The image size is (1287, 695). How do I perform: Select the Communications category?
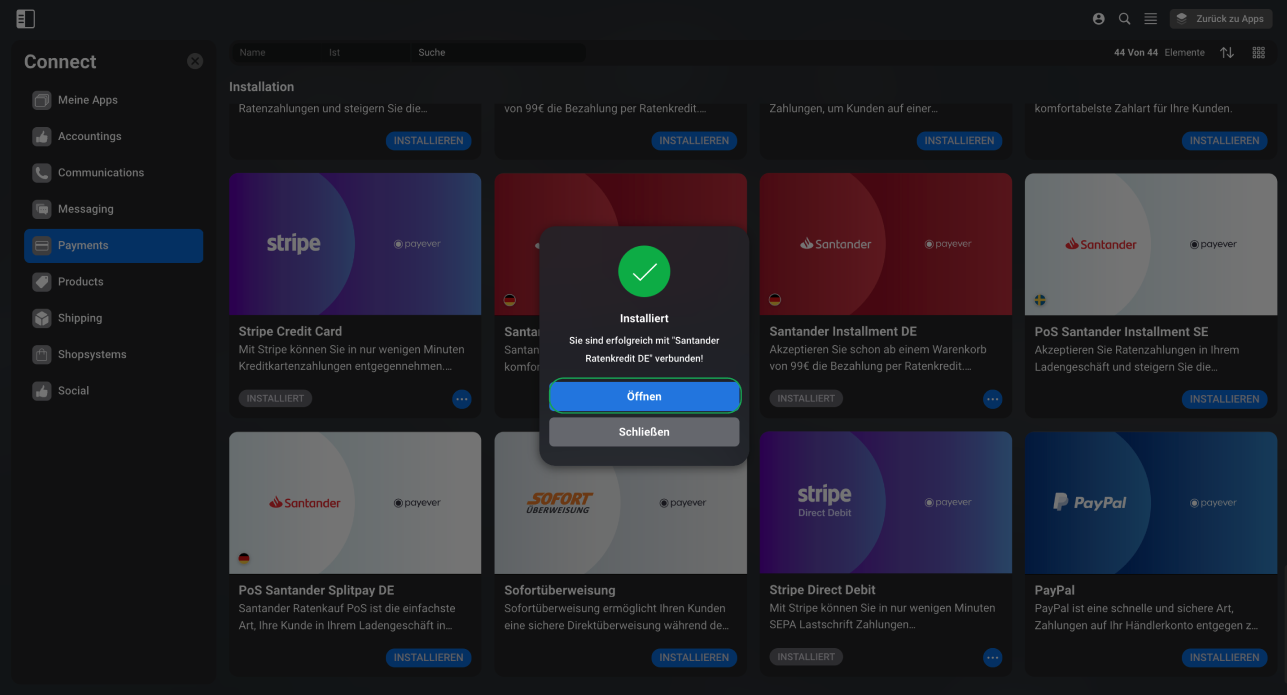coord(114,173)
